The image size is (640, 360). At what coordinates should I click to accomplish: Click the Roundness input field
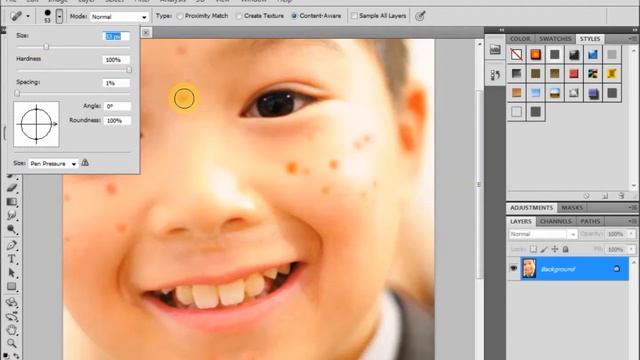pyautogui.click(x=118, y=121)
